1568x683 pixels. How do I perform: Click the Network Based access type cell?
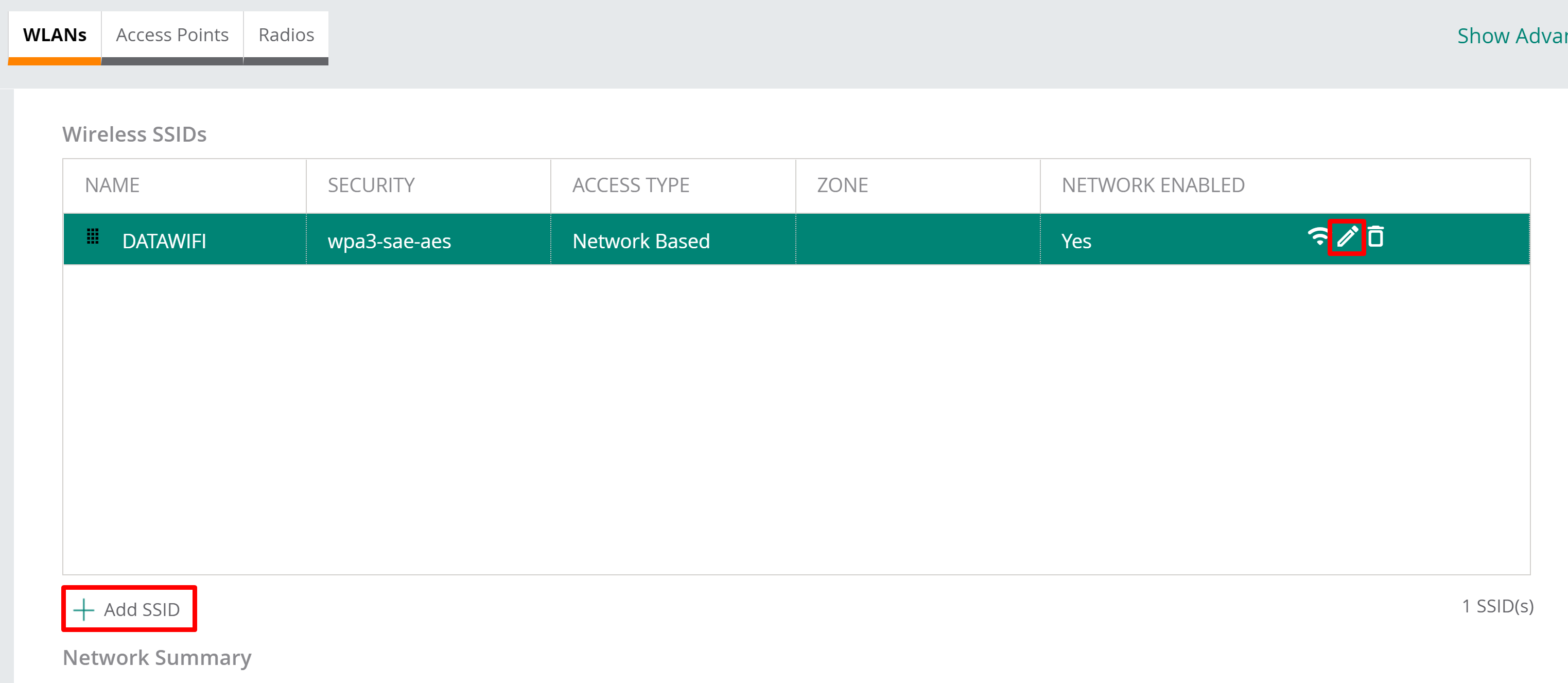click(x=641, y=241)
